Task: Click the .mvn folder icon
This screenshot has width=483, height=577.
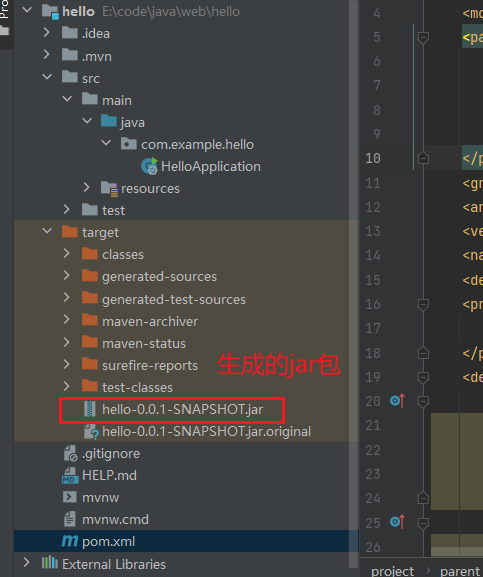Action: (x=70, y=55)
